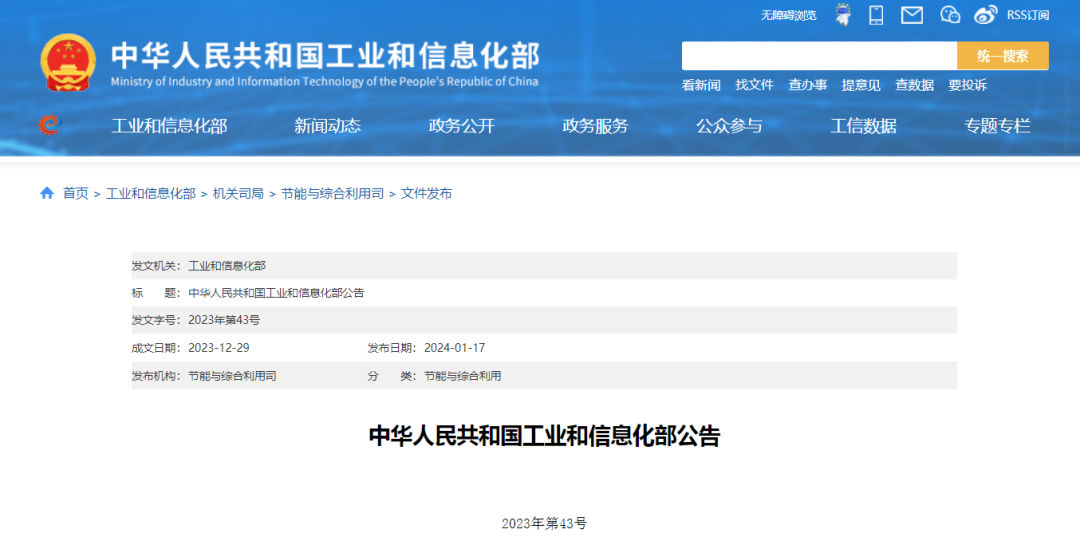Select 查数据 quick link
Image resolution: width=1080 pixels, height=549 pixels.
pyautogui.click(x=914, y=85)
